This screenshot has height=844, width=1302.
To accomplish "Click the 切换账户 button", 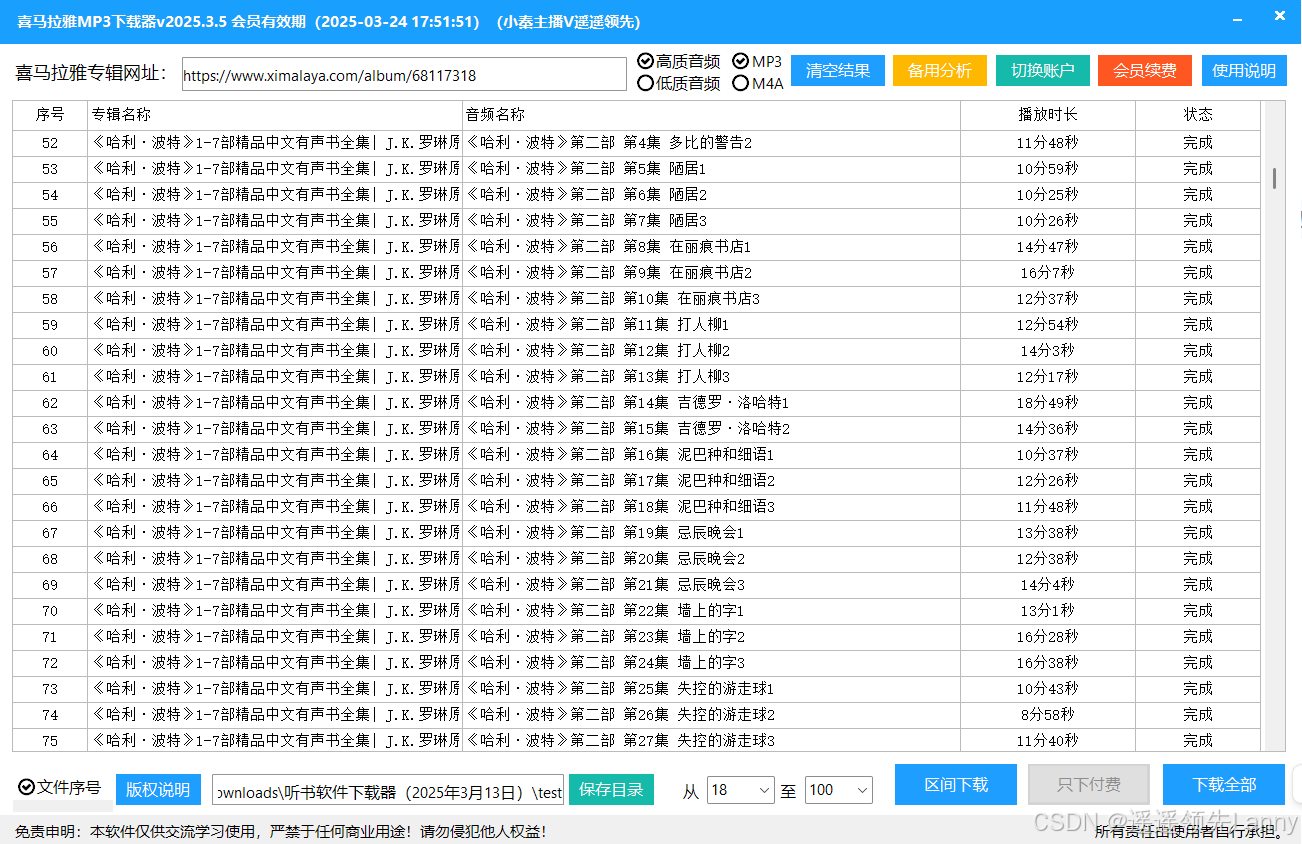I will [1042, 70].
